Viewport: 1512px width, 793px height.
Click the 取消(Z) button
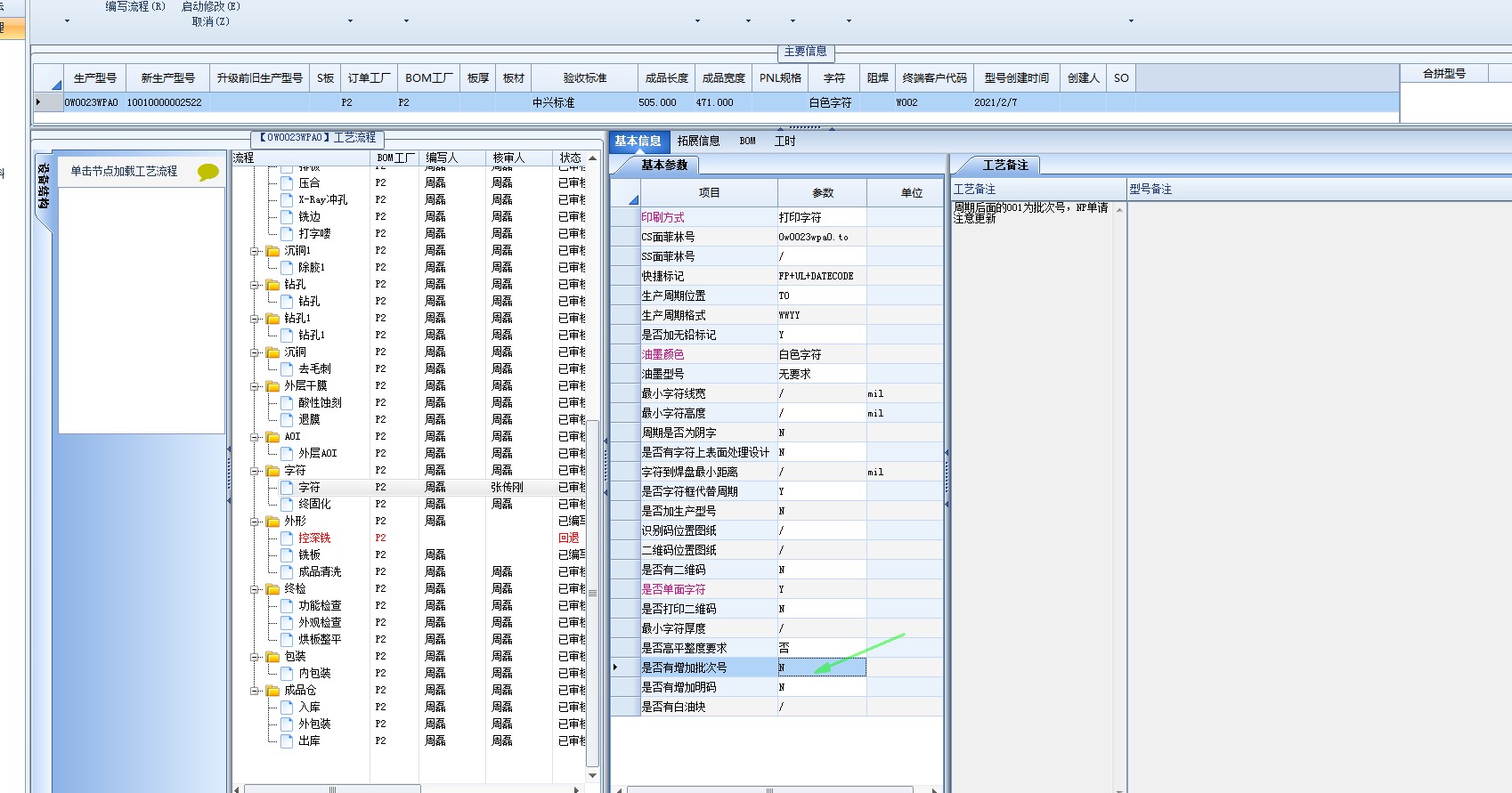(211, 21)
